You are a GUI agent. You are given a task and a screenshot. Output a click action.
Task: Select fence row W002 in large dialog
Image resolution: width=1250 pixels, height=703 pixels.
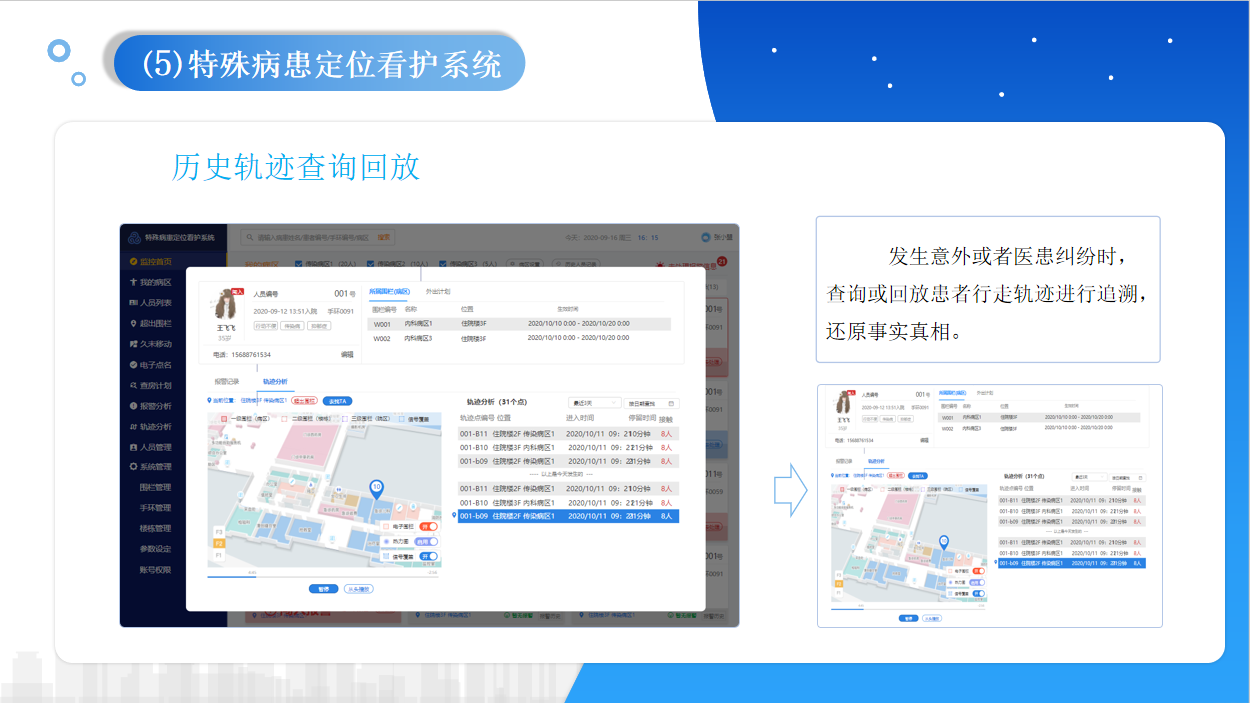tap(520, 338)
